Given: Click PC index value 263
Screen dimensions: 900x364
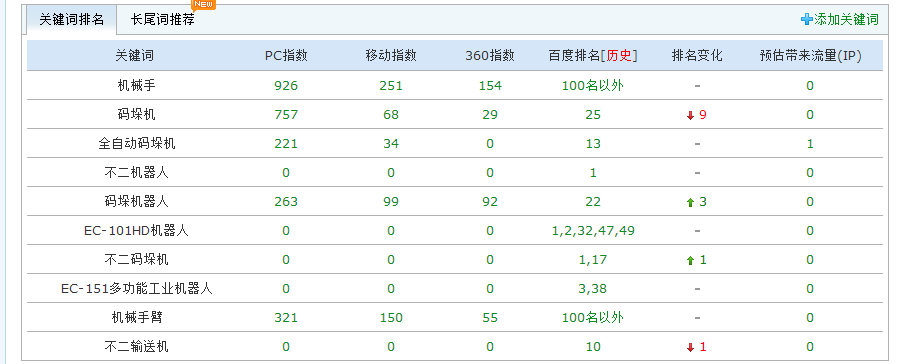Looking at the screenshot, I should point(286,202).
